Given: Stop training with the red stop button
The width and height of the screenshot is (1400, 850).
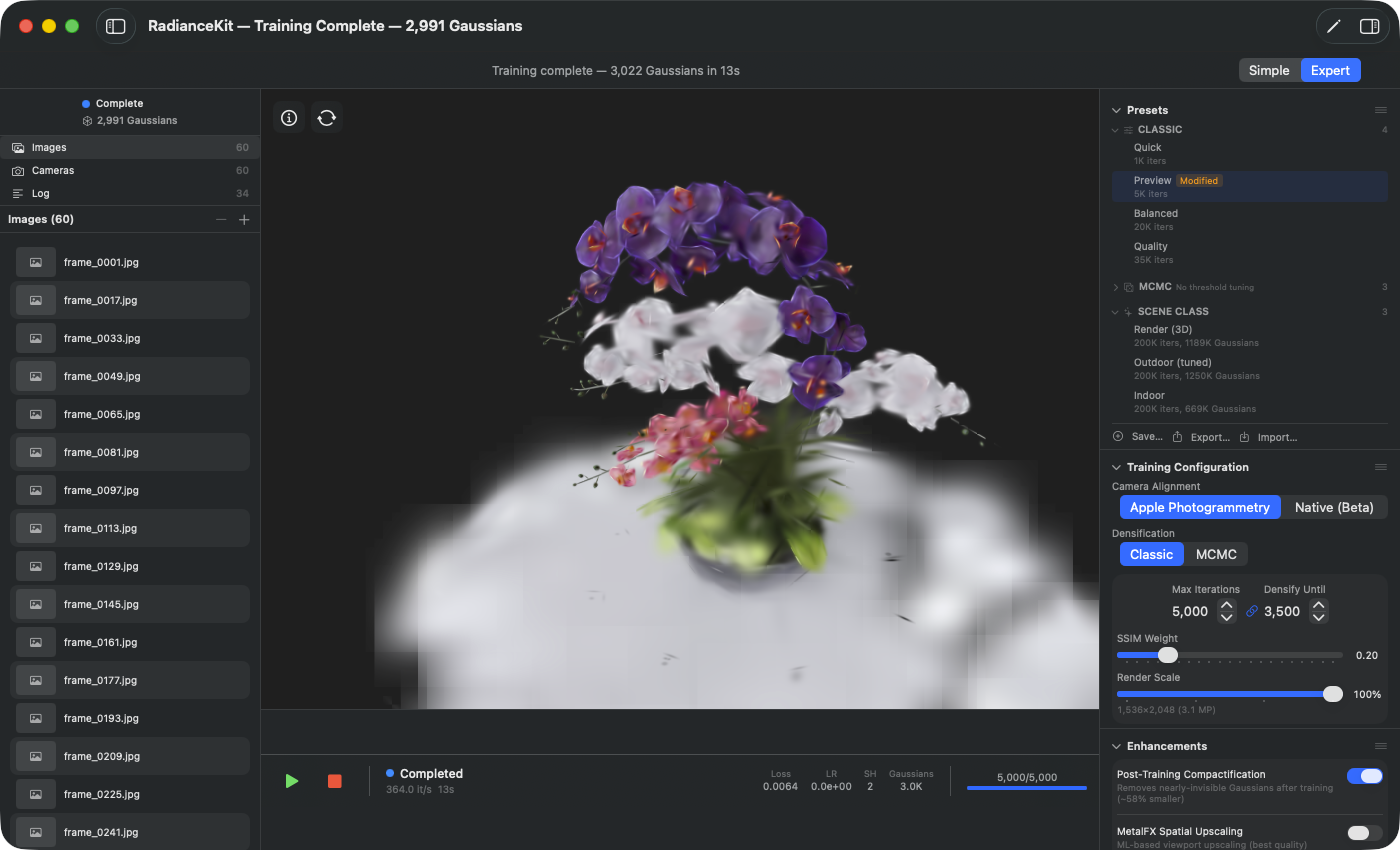Looking at the screenshot, I should [x=335, y=781].
